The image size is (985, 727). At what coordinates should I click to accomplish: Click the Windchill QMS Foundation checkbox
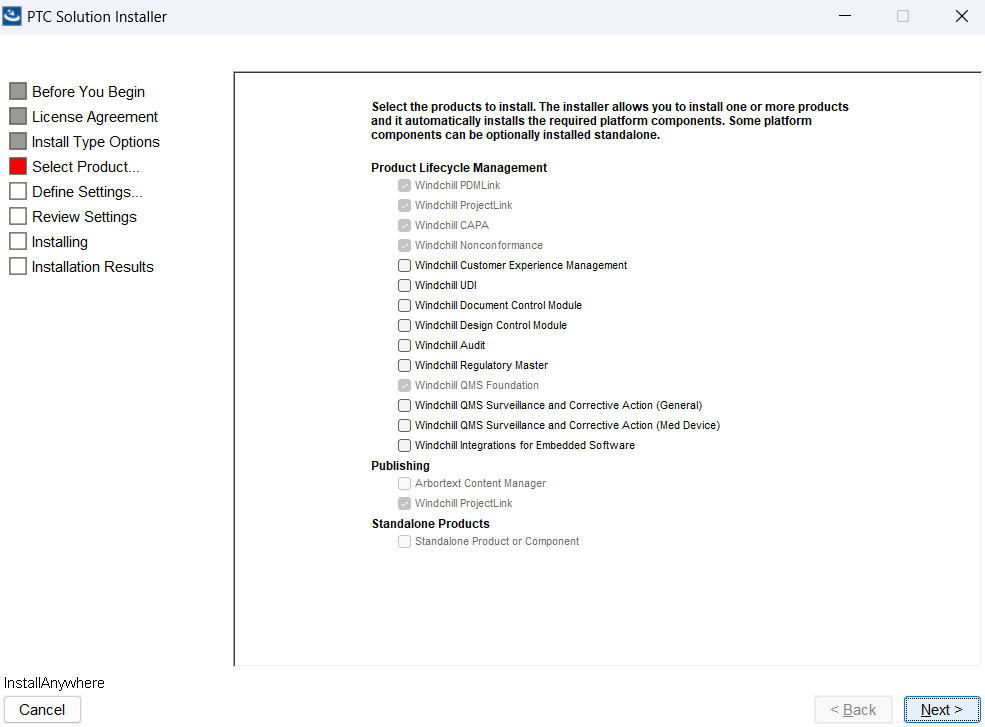(405, 386)
